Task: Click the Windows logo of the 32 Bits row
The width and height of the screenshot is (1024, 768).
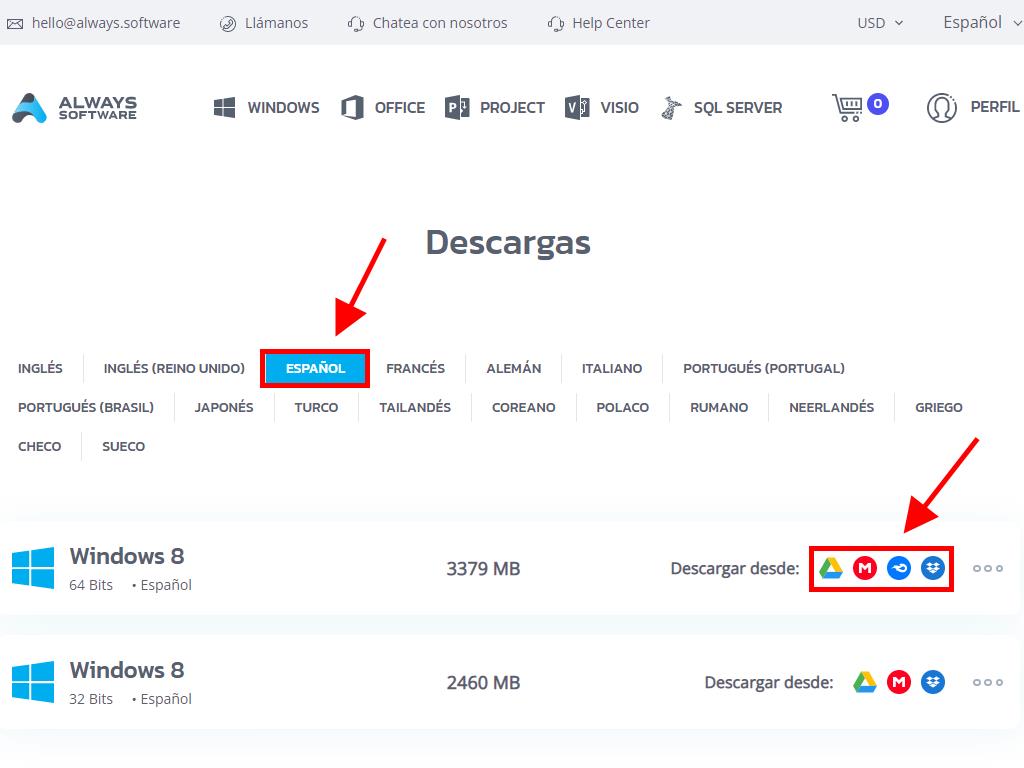Action: tap(33, 682)
